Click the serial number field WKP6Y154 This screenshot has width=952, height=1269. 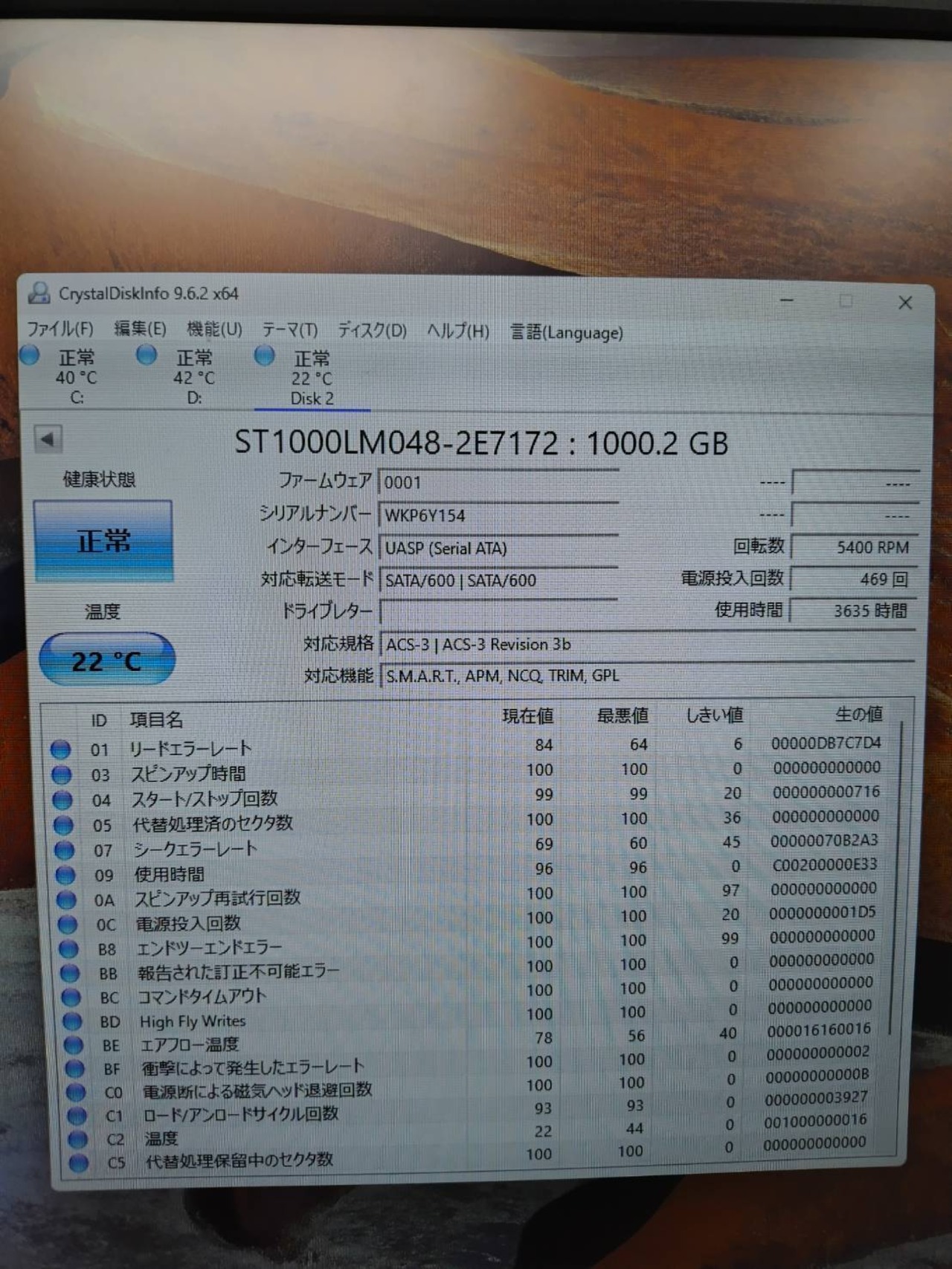point(498,515)
